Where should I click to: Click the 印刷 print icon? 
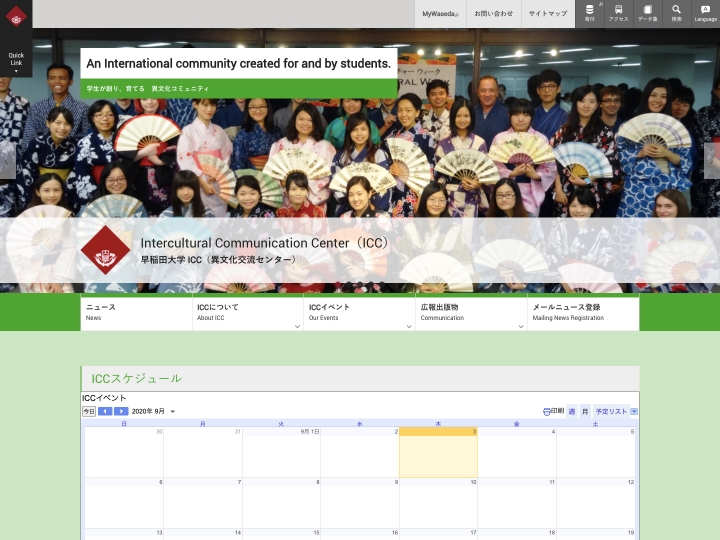553,411
